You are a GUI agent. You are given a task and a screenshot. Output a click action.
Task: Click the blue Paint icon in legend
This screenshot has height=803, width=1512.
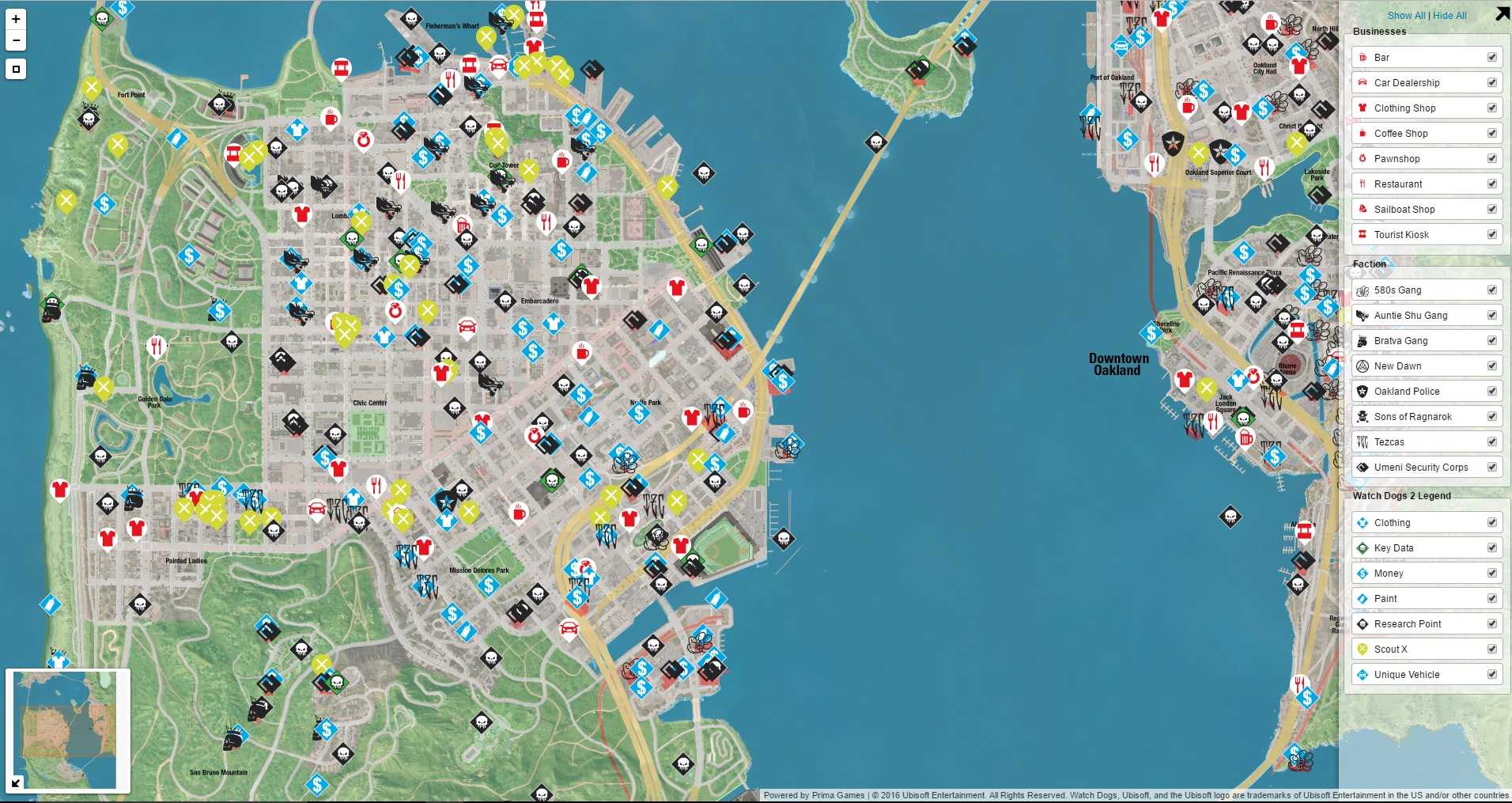[x=1363, y=599]
